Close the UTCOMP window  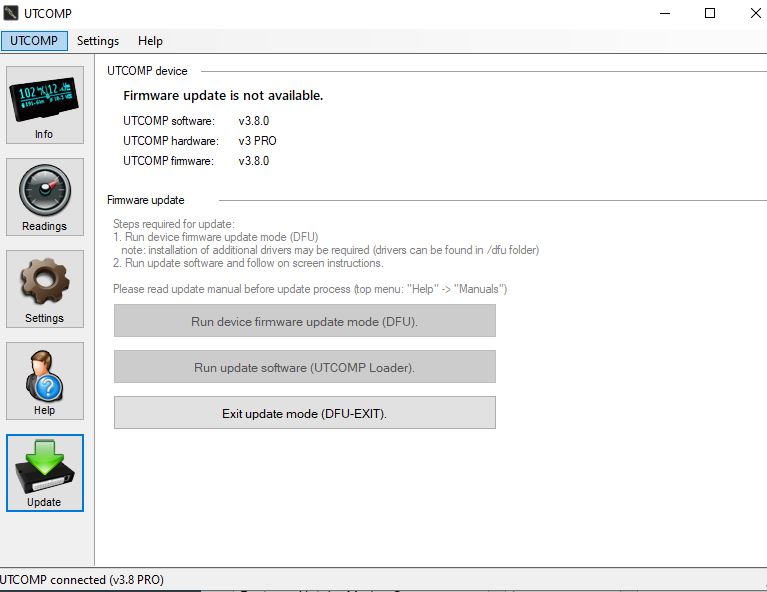(755, 13)
